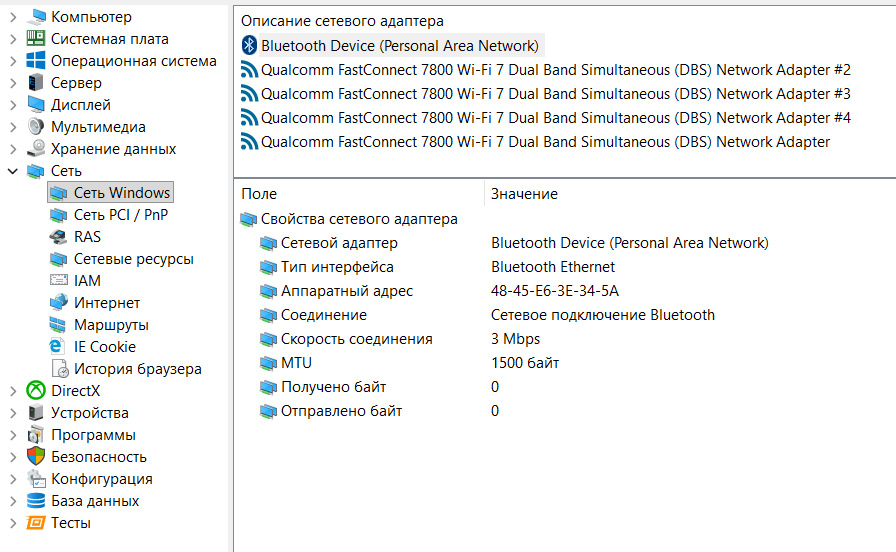Image resolution: width=896 pixels, height=552 pixels.
Task: Expand the Программы tree node
Action: click(12, 435)
